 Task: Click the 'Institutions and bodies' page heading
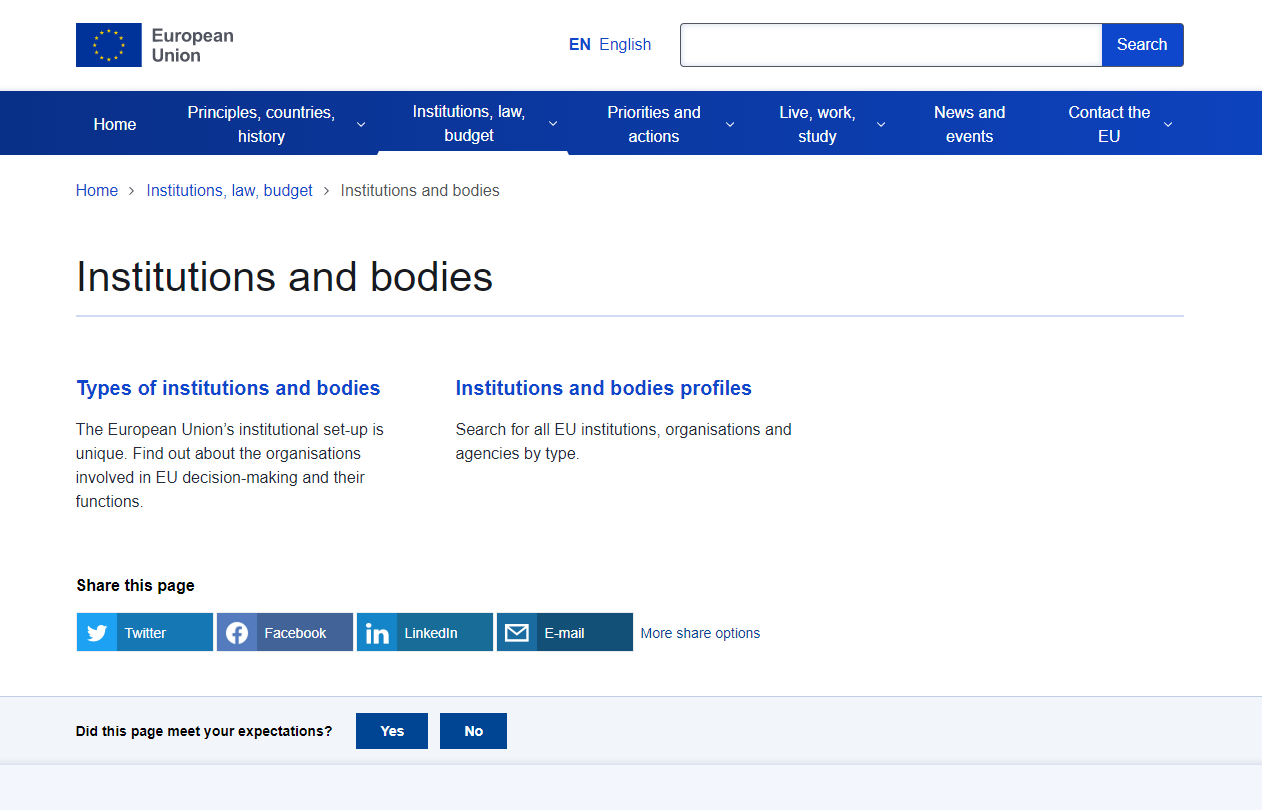coord(285,277)
